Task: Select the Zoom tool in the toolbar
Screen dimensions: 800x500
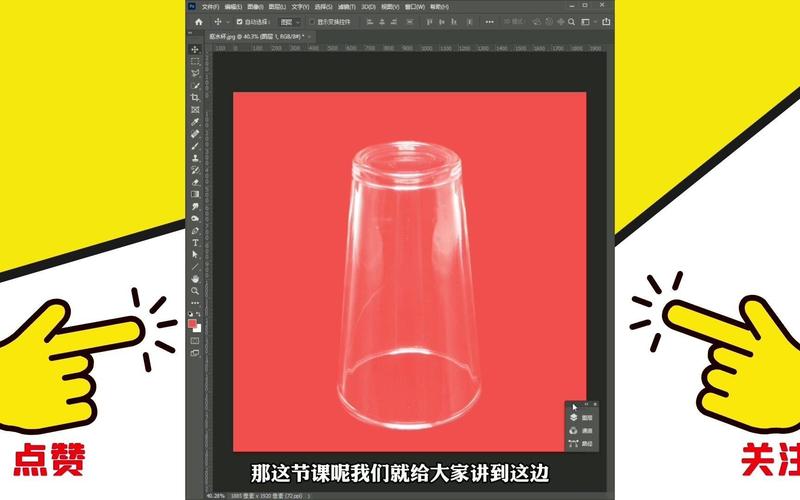Action: [195, 290]
